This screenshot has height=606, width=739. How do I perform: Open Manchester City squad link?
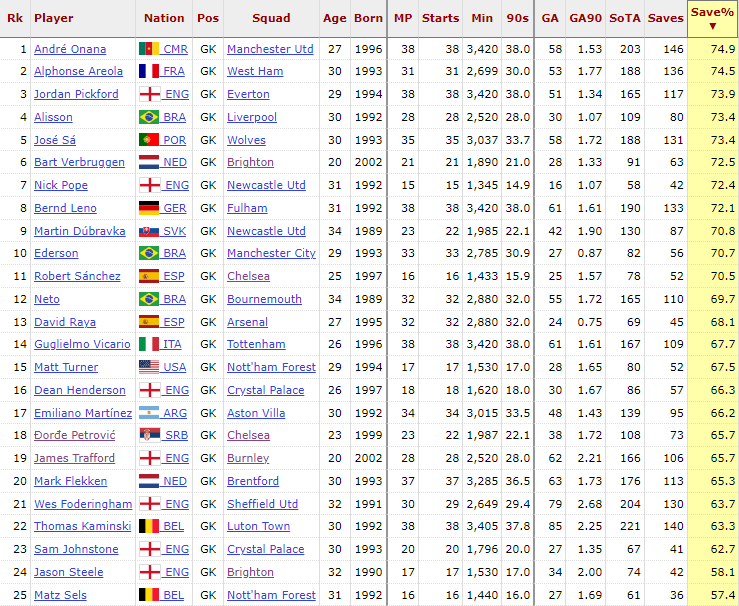pyautogui.click(x=271, y=253)
